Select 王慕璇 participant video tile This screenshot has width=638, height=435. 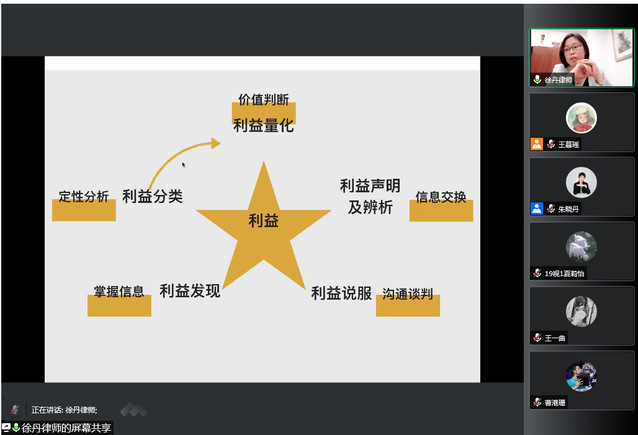pyautogui.click(x=581, y=122)
